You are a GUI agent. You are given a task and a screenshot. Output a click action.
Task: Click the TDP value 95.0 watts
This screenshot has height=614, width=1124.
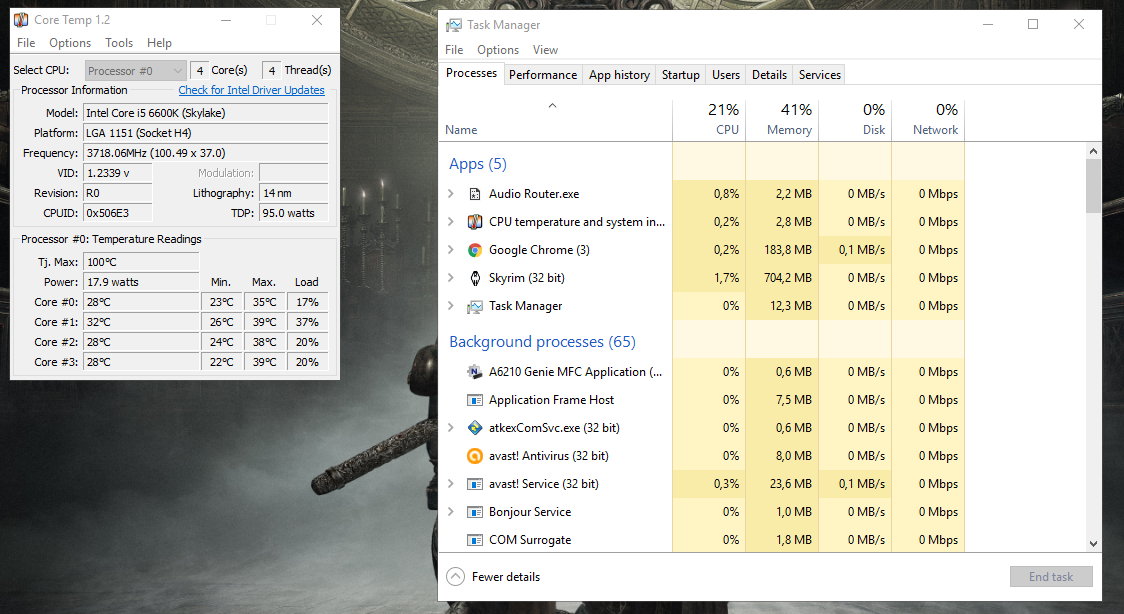tap(294, 214)
